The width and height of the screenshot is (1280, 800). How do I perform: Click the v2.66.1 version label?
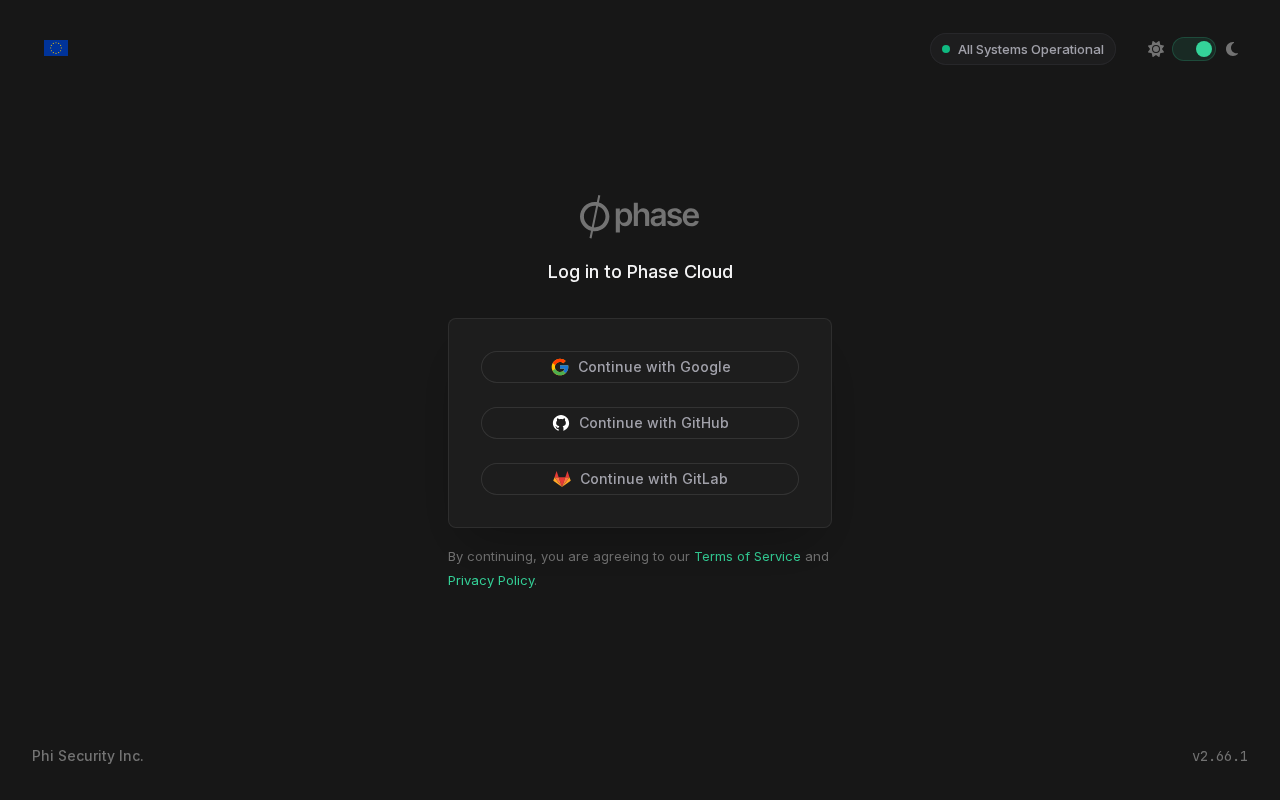click(1220, 756)
